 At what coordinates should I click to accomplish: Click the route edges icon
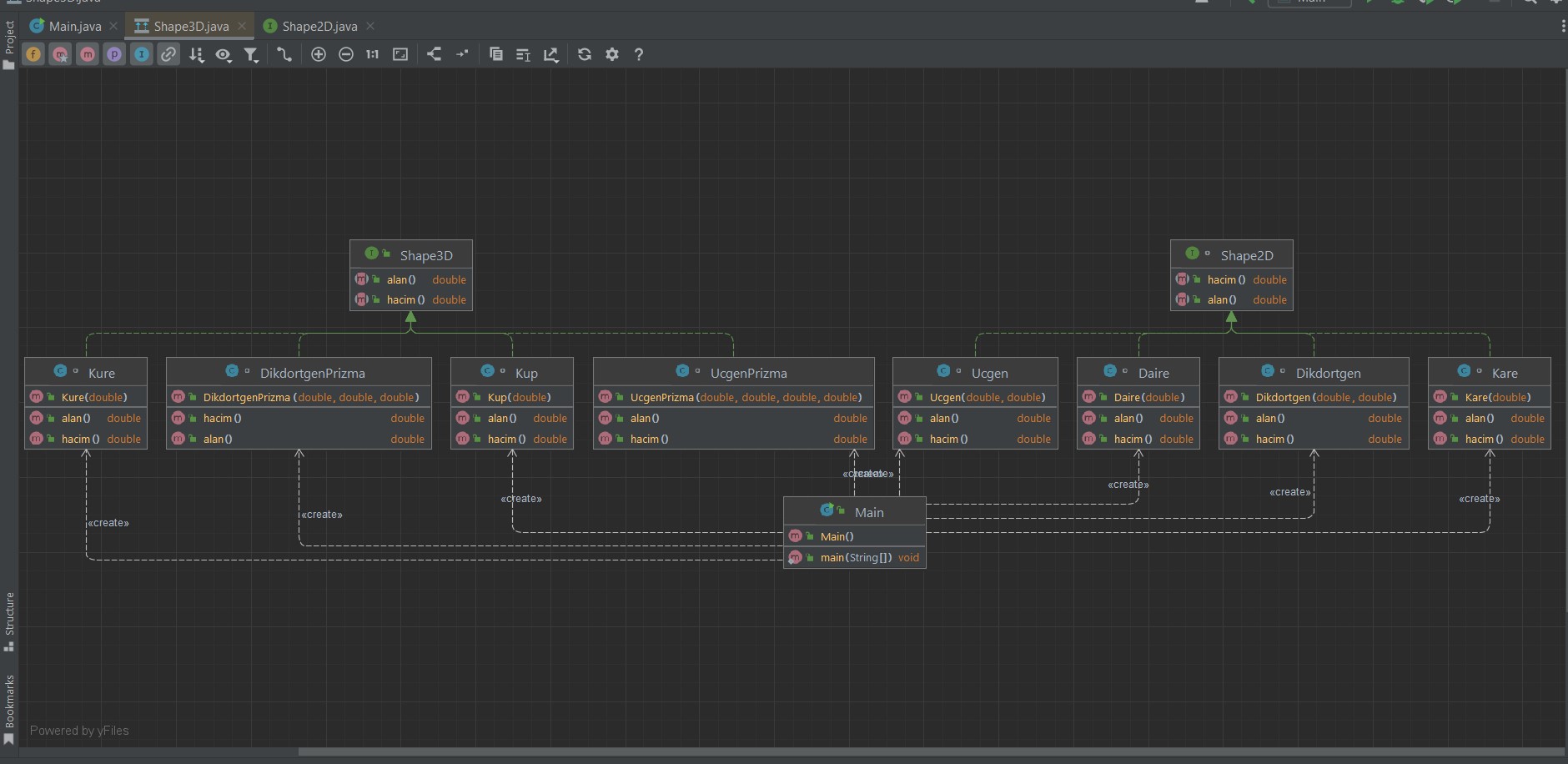[x=462, y=54]
